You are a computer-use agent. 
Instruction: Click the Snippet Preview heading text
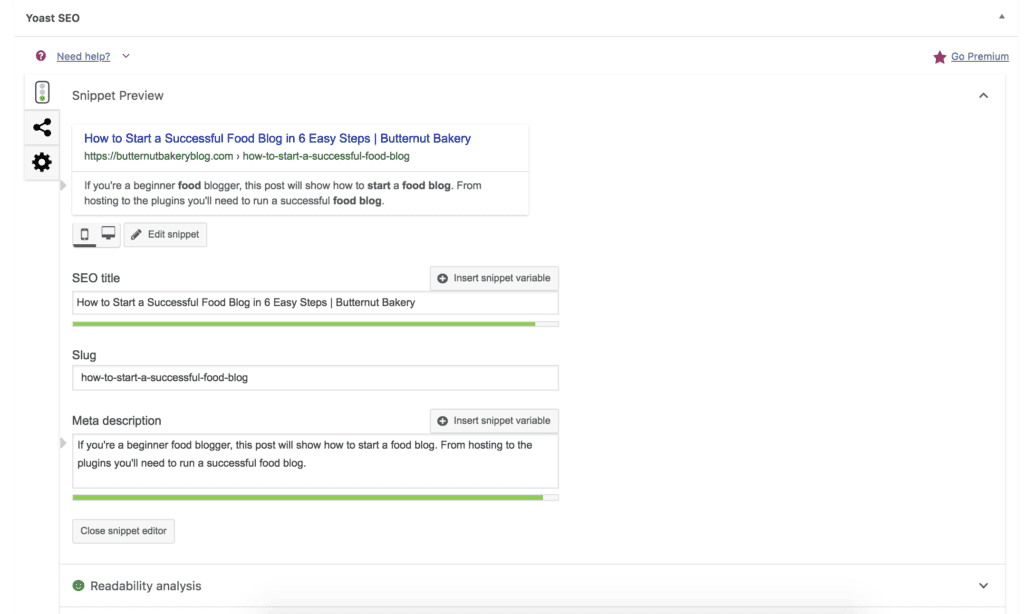click(118, 96)
